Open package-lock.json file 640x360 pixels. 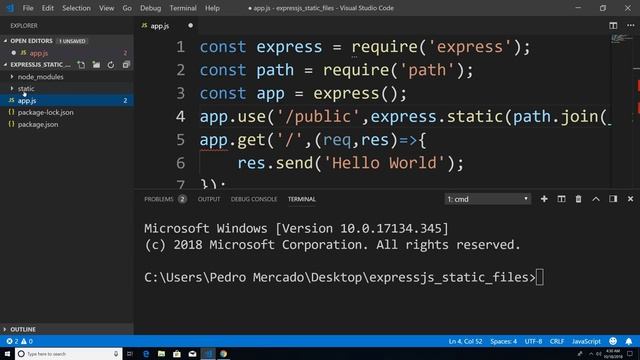[45, 112]
